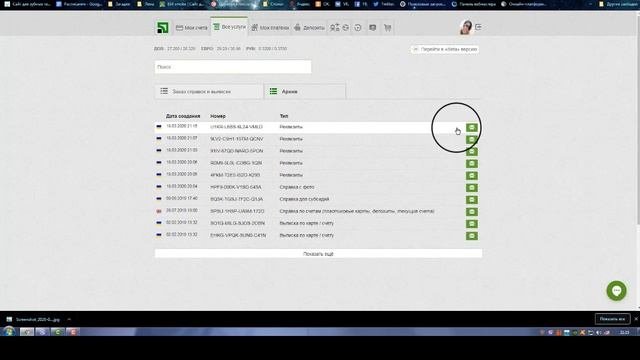This screenshot has height=360, width=640.
Task: Open the Другие закладки bookmarks folder
Action: (618, 4)
